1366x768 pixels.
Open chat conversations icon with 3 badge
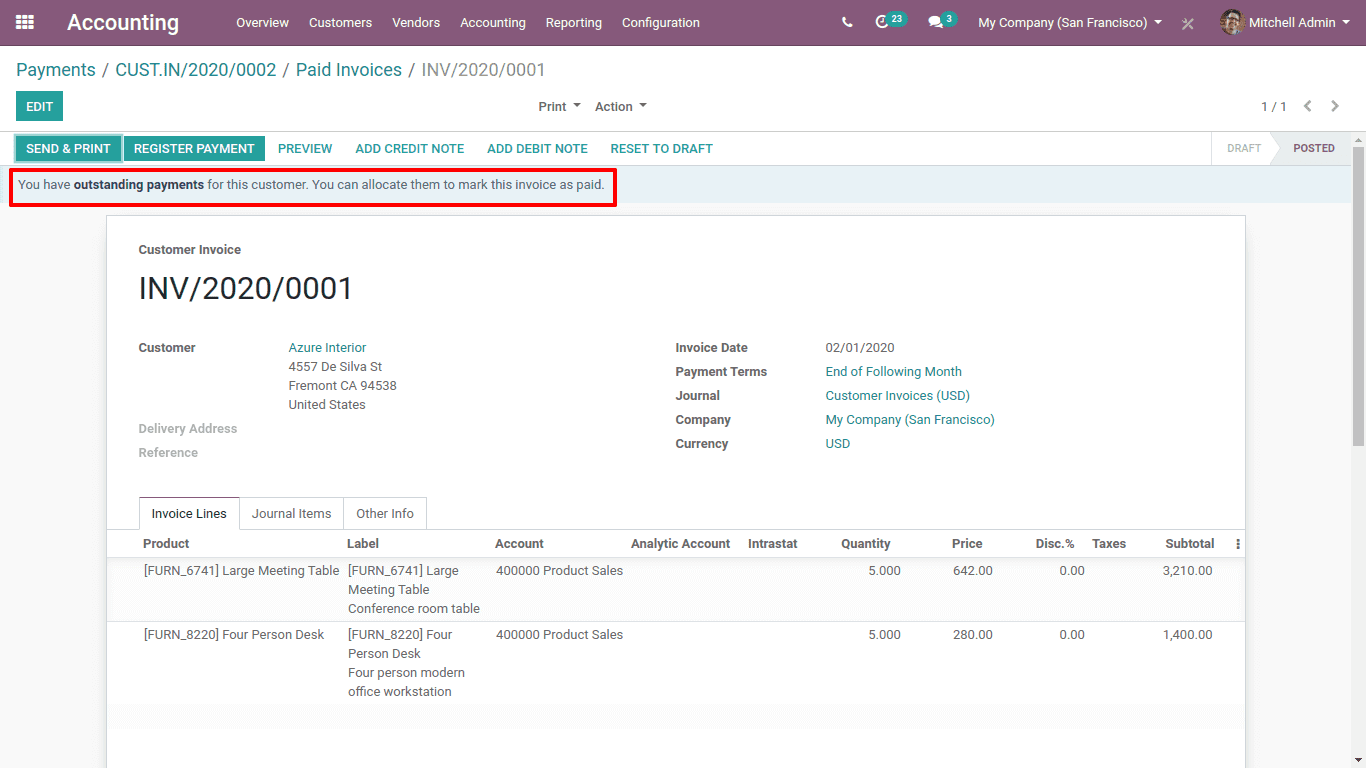942,21
